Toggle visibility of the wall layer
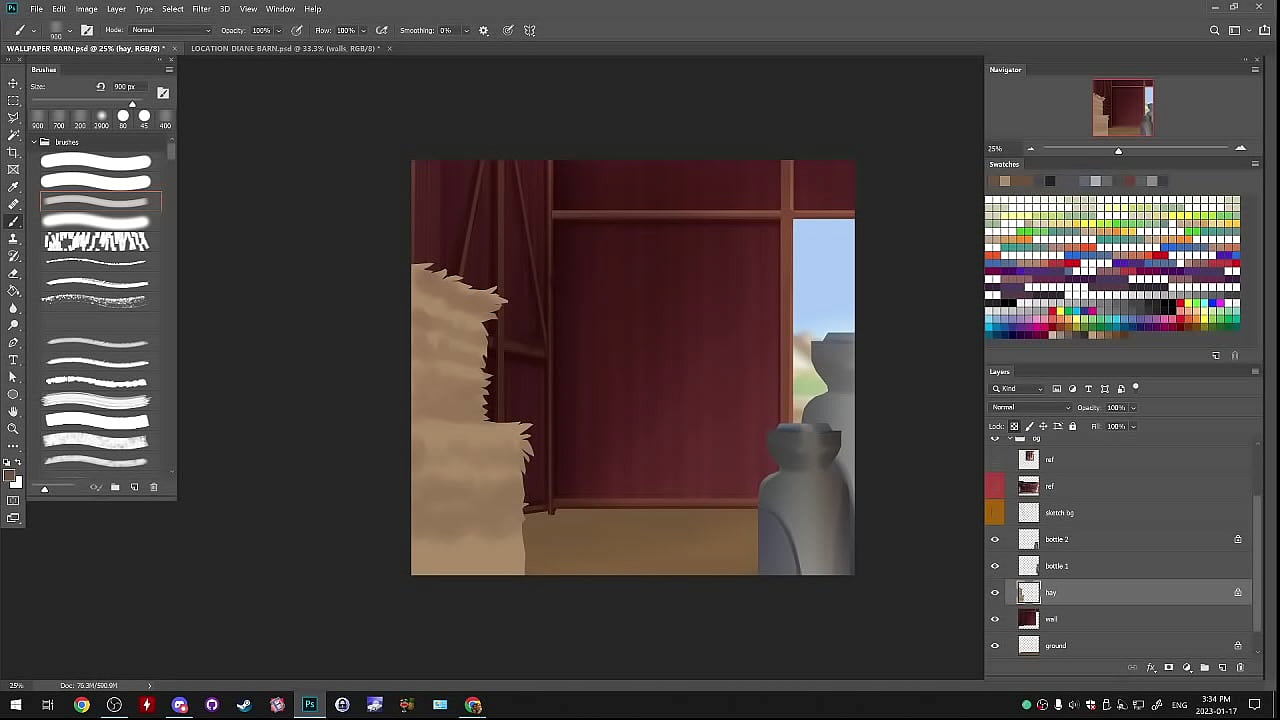Image resolution: width=1280 pixels, height=720 pixels. [994, 619]
